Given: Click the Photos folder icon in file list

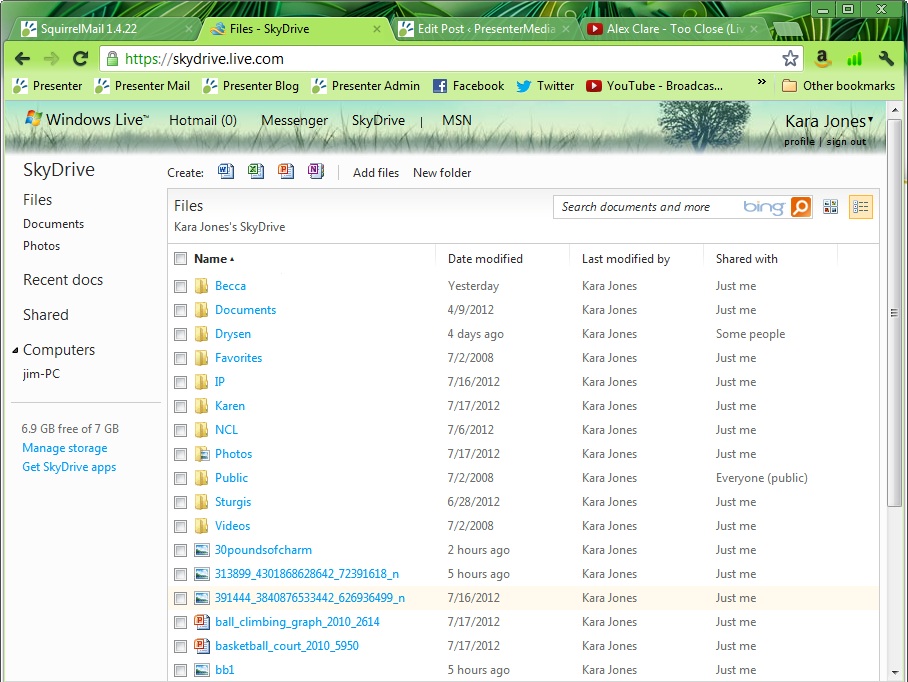Looking at the screenshot, I should click(x=202, y=453).
